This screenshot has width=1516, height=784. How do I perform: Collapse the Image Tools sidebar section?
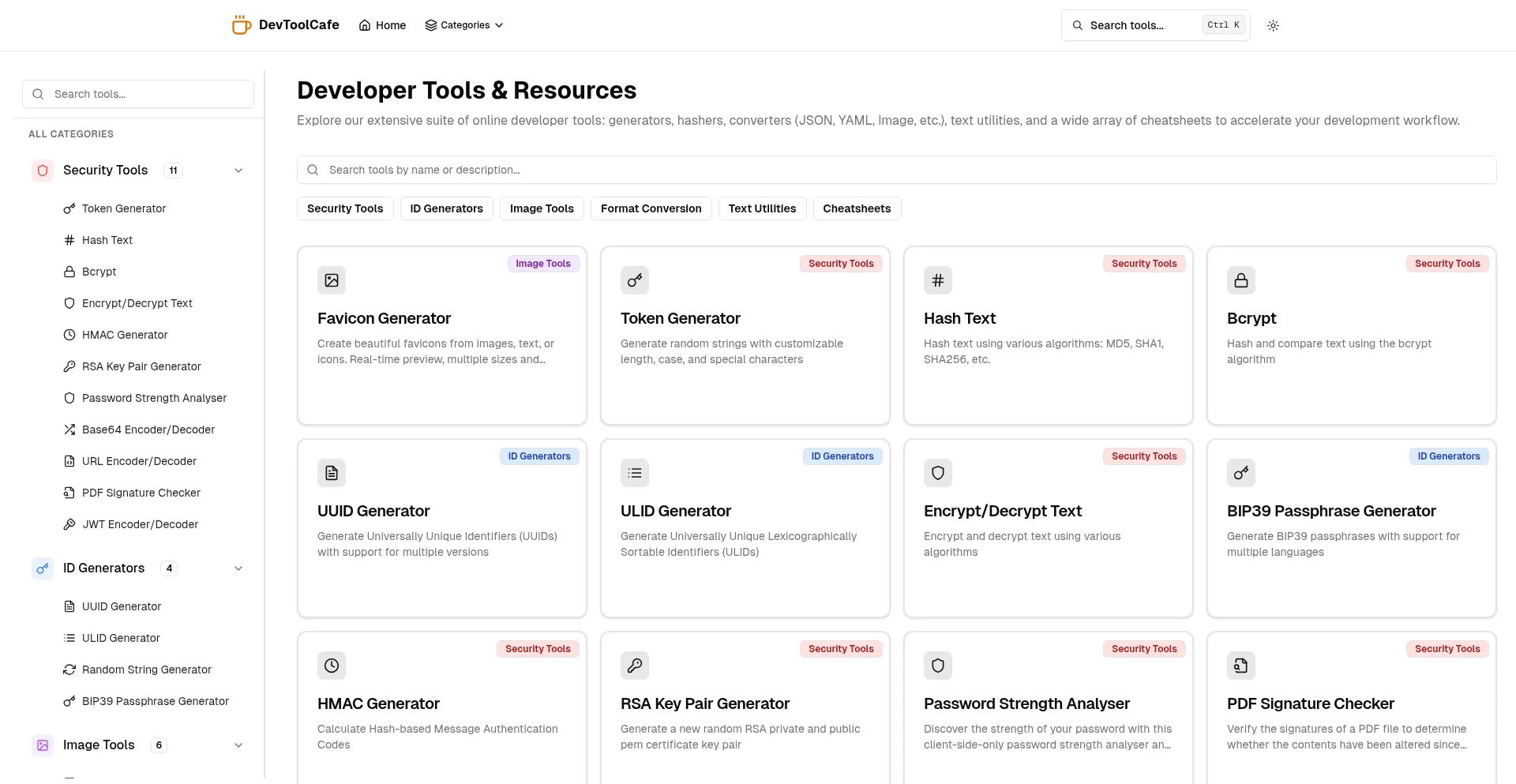coord(238,745)
